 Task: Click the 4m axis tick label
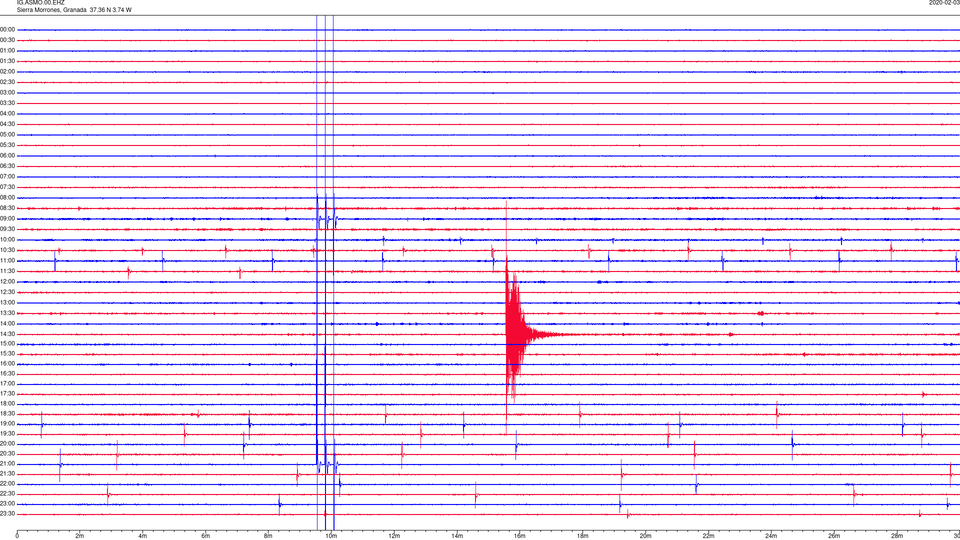[143, 536]
